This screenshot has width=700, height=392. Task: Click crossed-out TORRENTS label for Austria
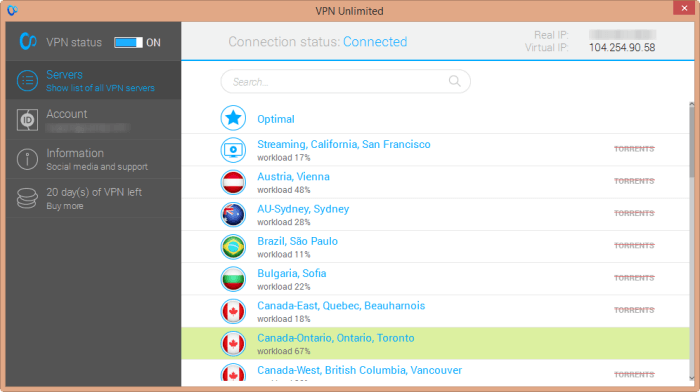coord(634,181)
